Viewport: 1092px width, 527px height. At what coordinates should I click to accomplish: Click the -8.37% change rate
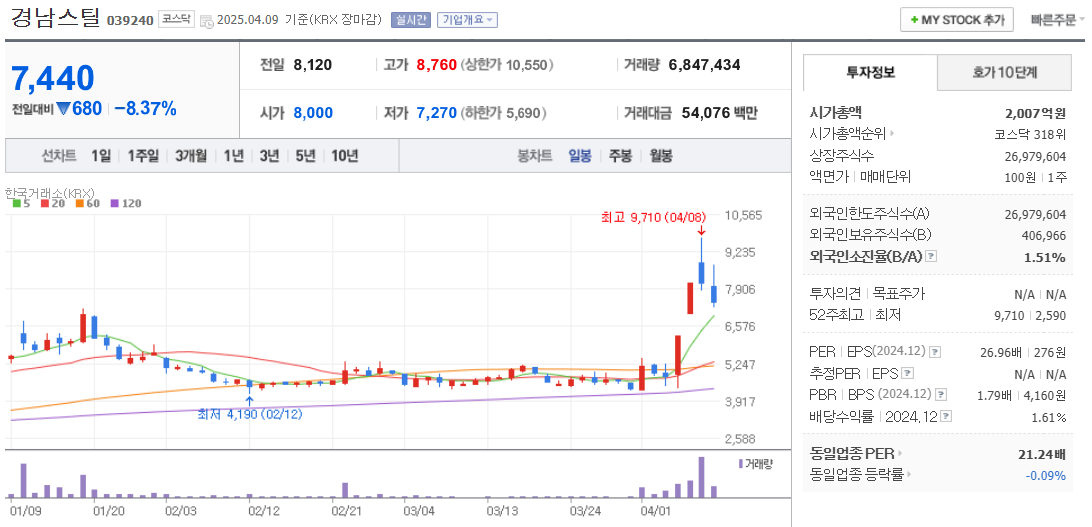tap(146, 109)
